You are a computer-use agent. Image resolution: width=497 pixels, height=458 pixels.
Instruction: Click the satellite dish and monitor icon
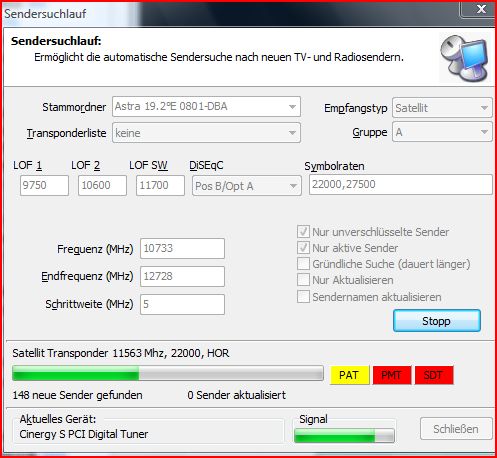coord(465,57)
